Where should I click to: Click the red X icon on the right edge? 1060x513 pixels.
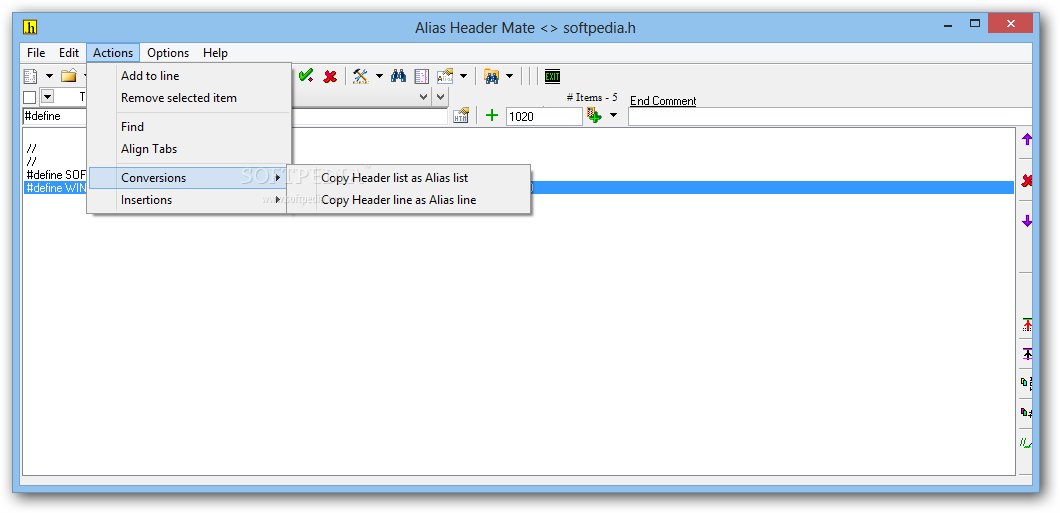1027,180
